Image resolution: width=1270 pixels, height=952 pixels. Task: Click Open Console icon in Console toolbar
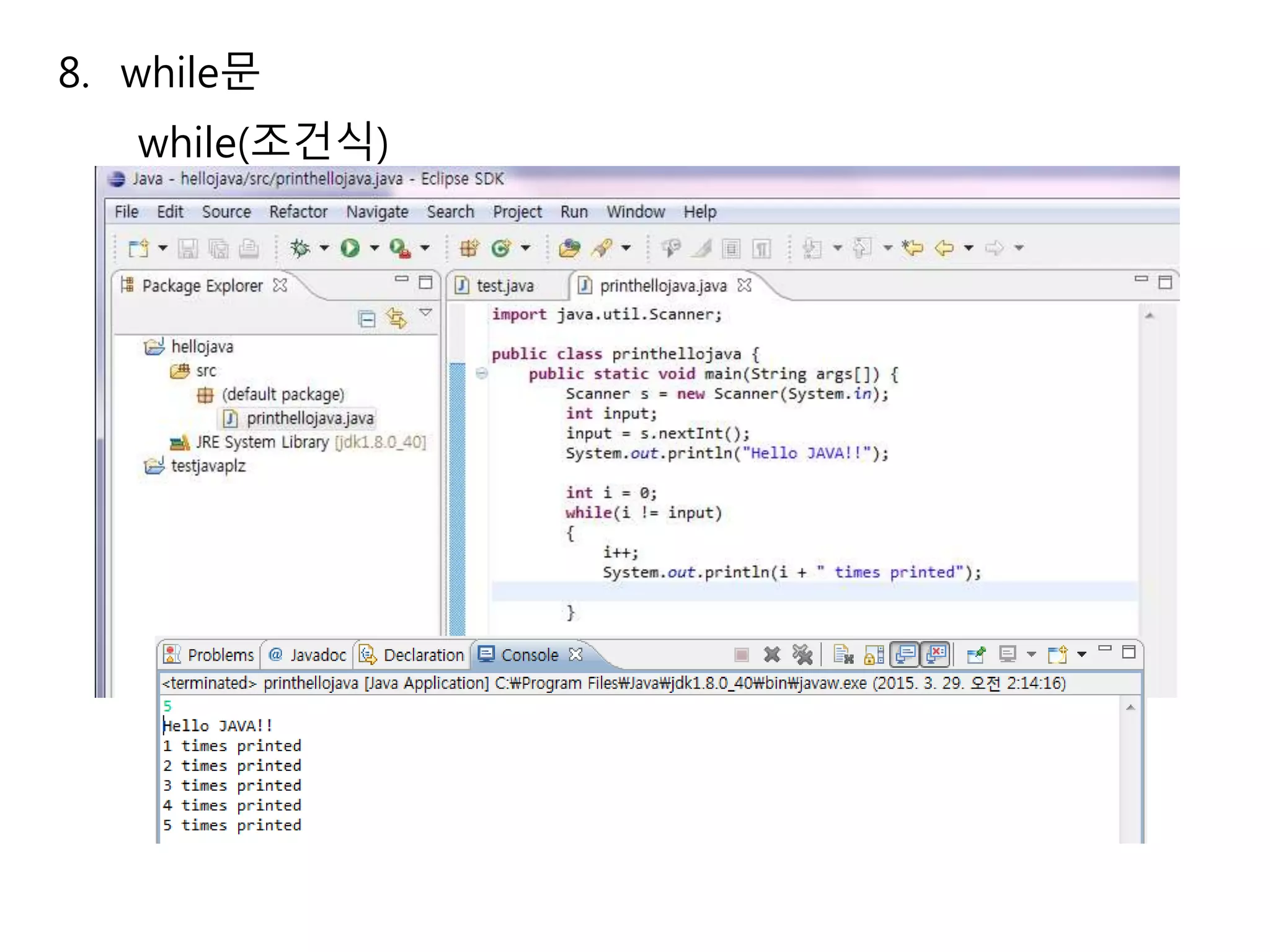[x=1057, y=654]
